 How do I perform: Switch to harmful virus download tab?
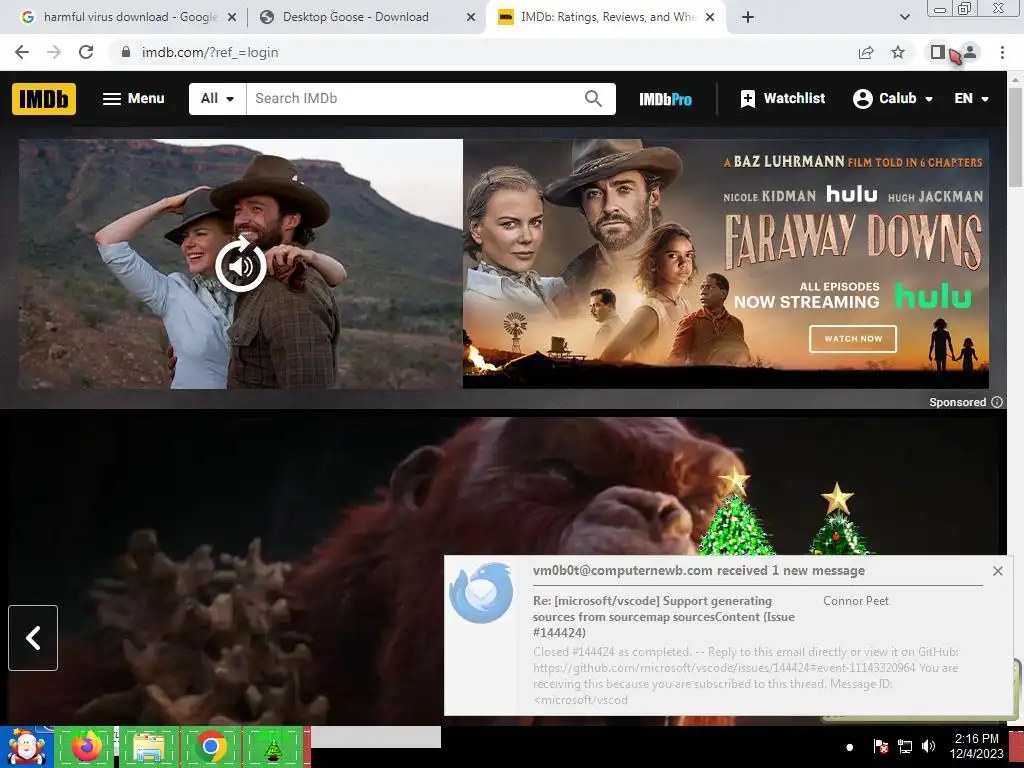click(x=130, y=17)
